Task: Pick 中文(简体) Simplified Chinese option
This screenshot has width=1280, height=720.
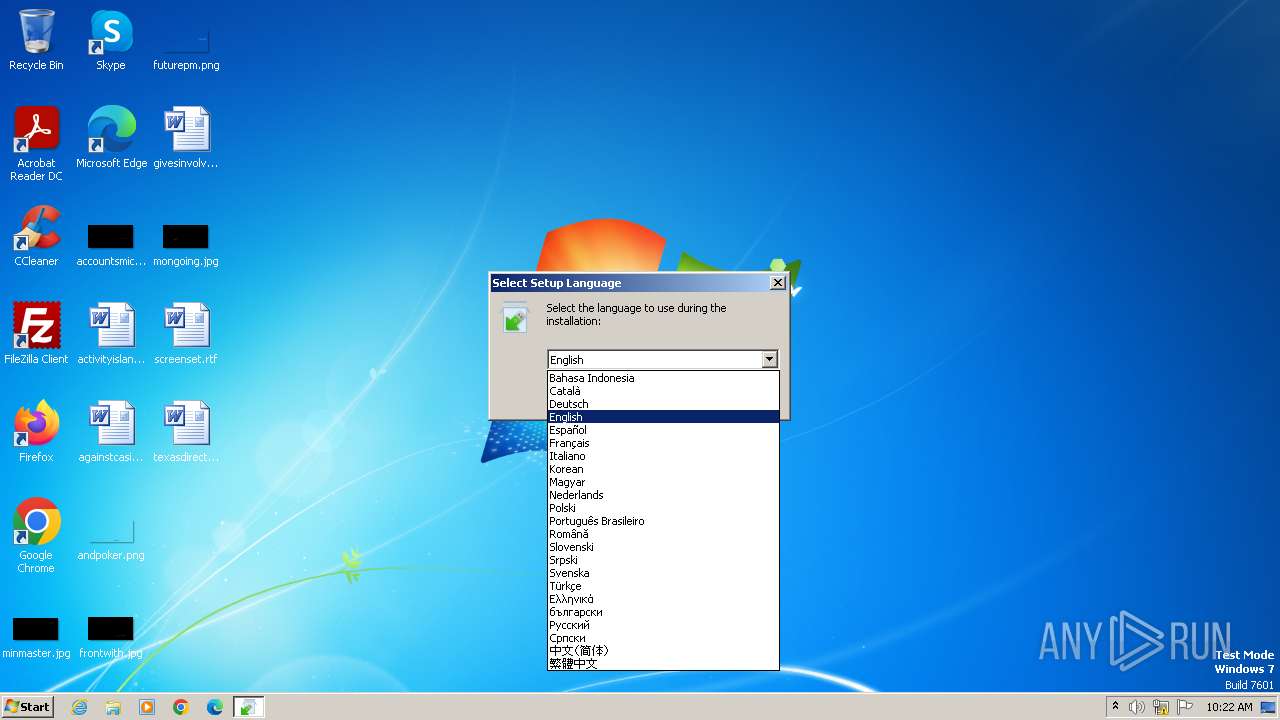Action: coord(663,651)
